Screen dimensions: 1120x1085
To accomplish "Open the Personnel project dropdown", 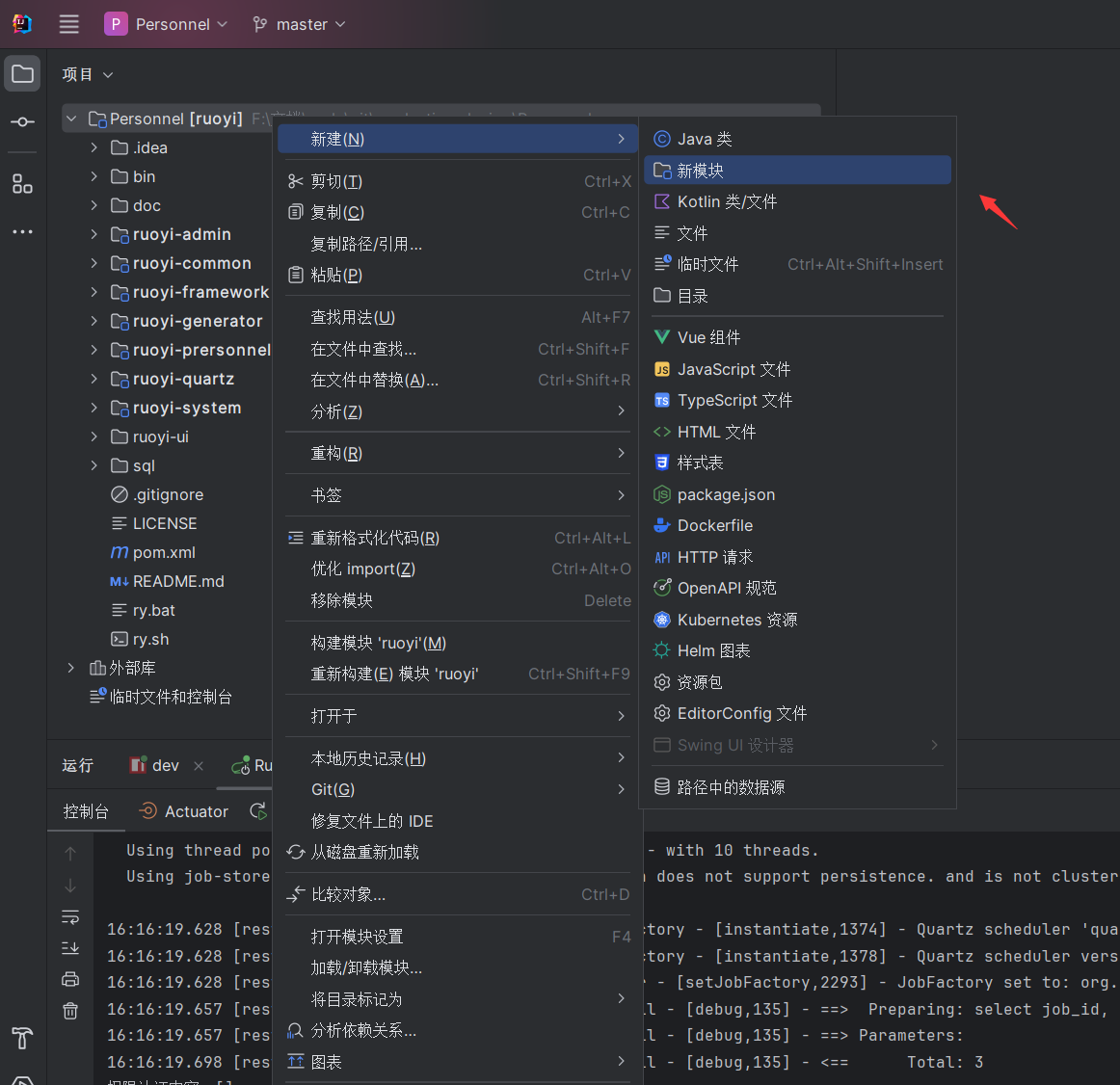I will point(167,24).
